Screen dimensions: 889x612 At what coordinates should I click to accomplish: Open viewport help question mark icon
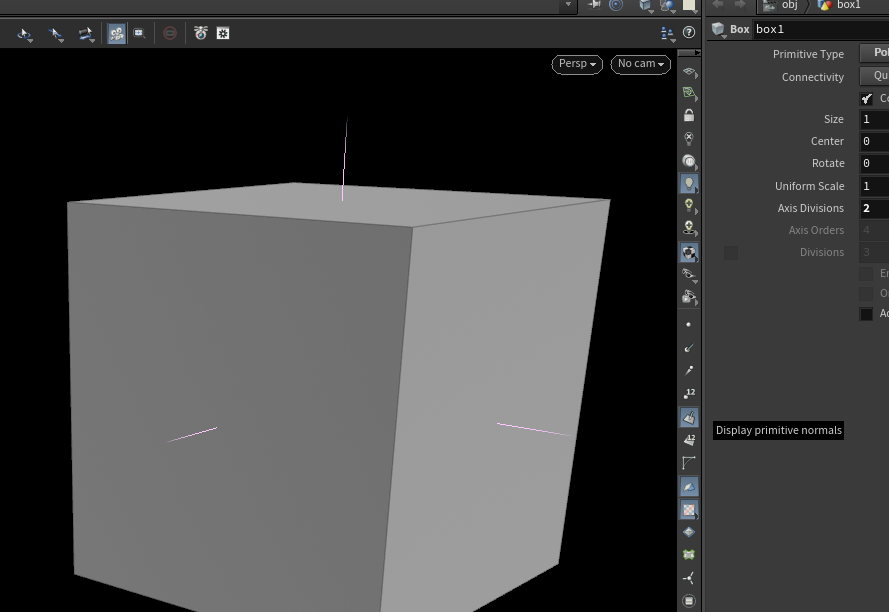689,32
